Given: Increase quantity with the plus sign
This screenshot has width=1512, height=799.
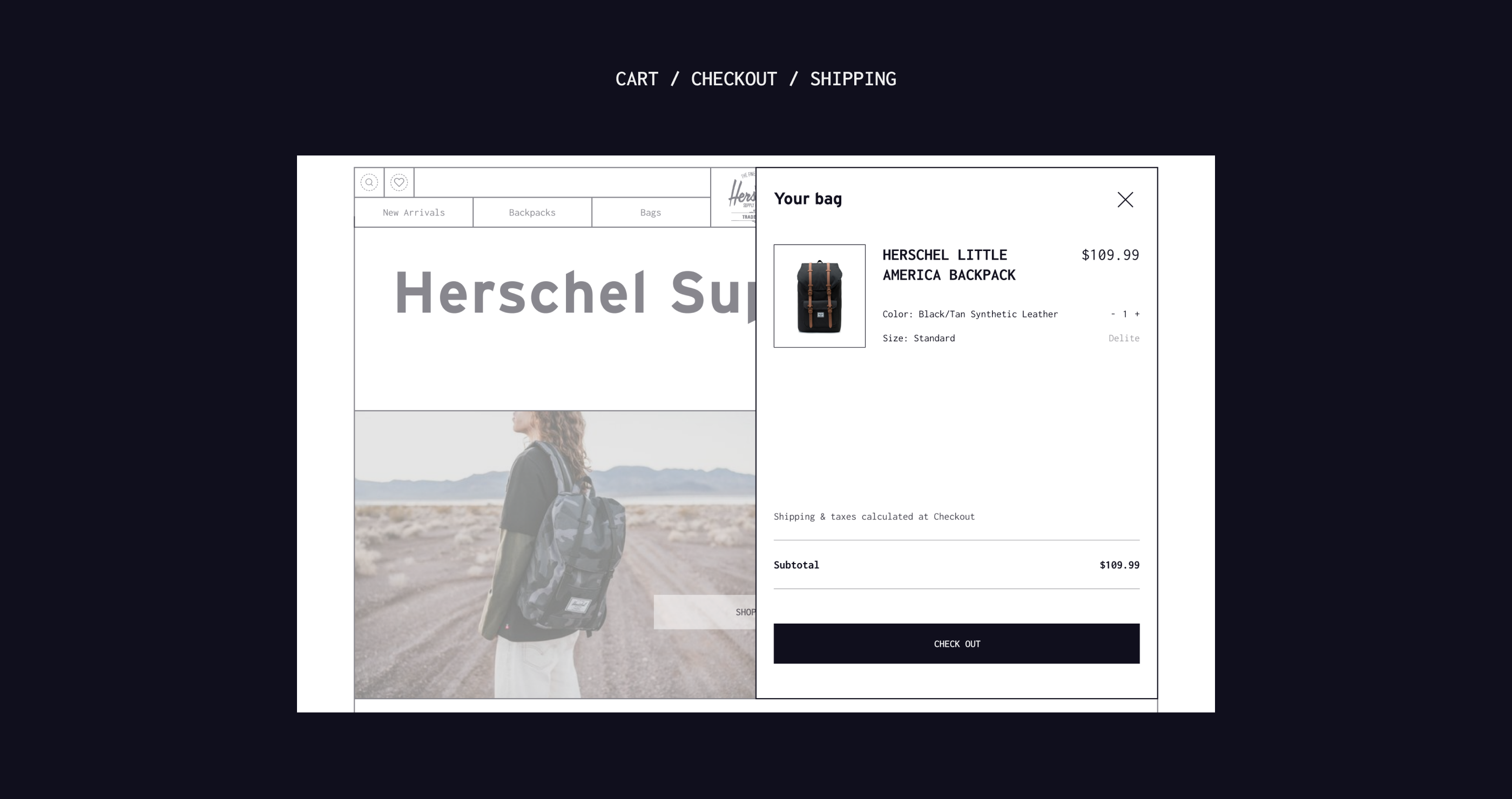Looking at the screenshot, I should pos(1137,314).
